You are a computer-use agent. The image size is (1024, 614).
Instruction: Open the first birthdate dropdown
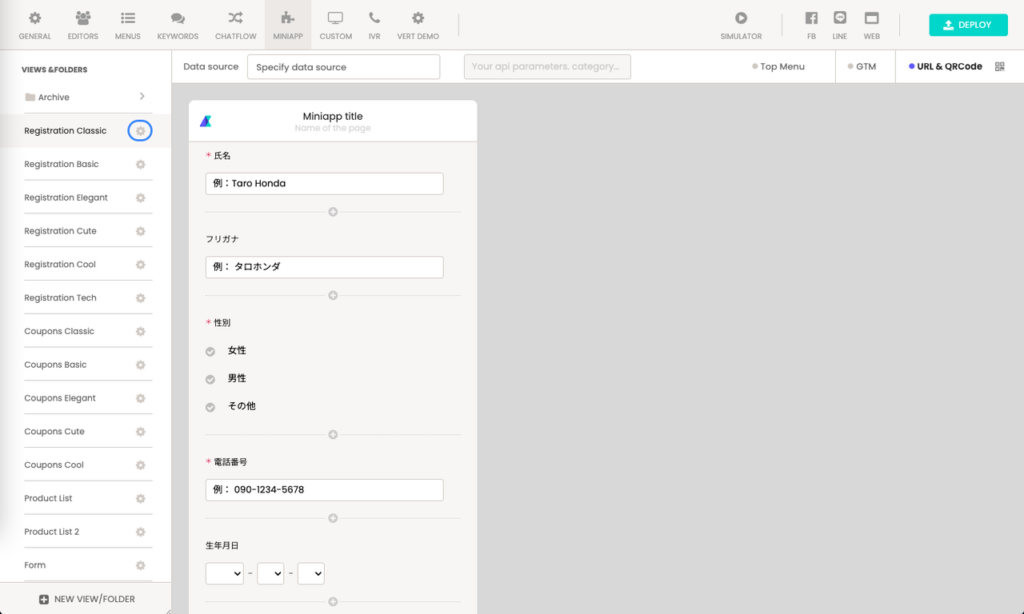pyautogui.click(x=224, y=574)
